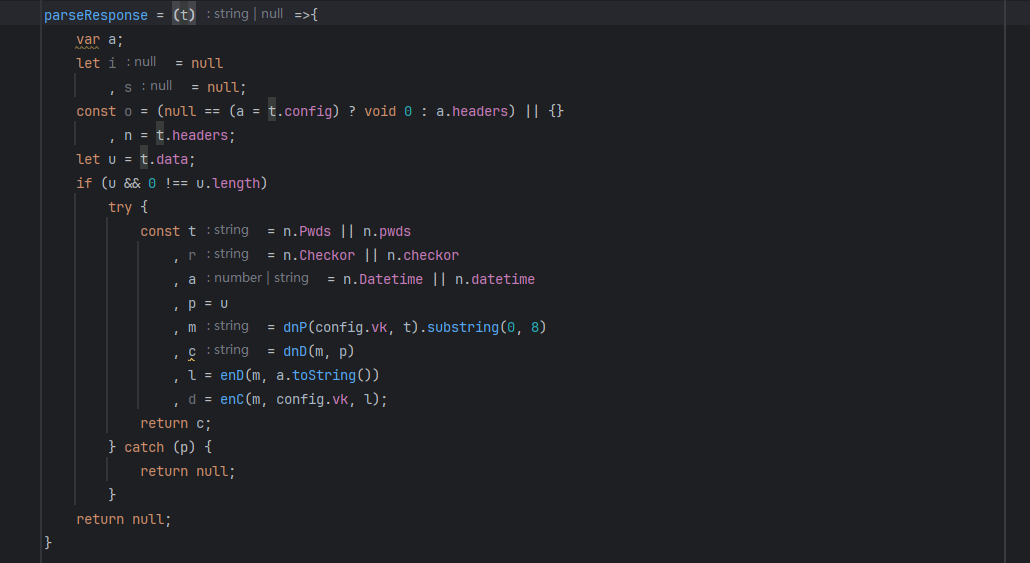Click the 'catch' keyword
Image resolution: width=1030 pixels, height=563 pixels.
[x=144, y=447]
